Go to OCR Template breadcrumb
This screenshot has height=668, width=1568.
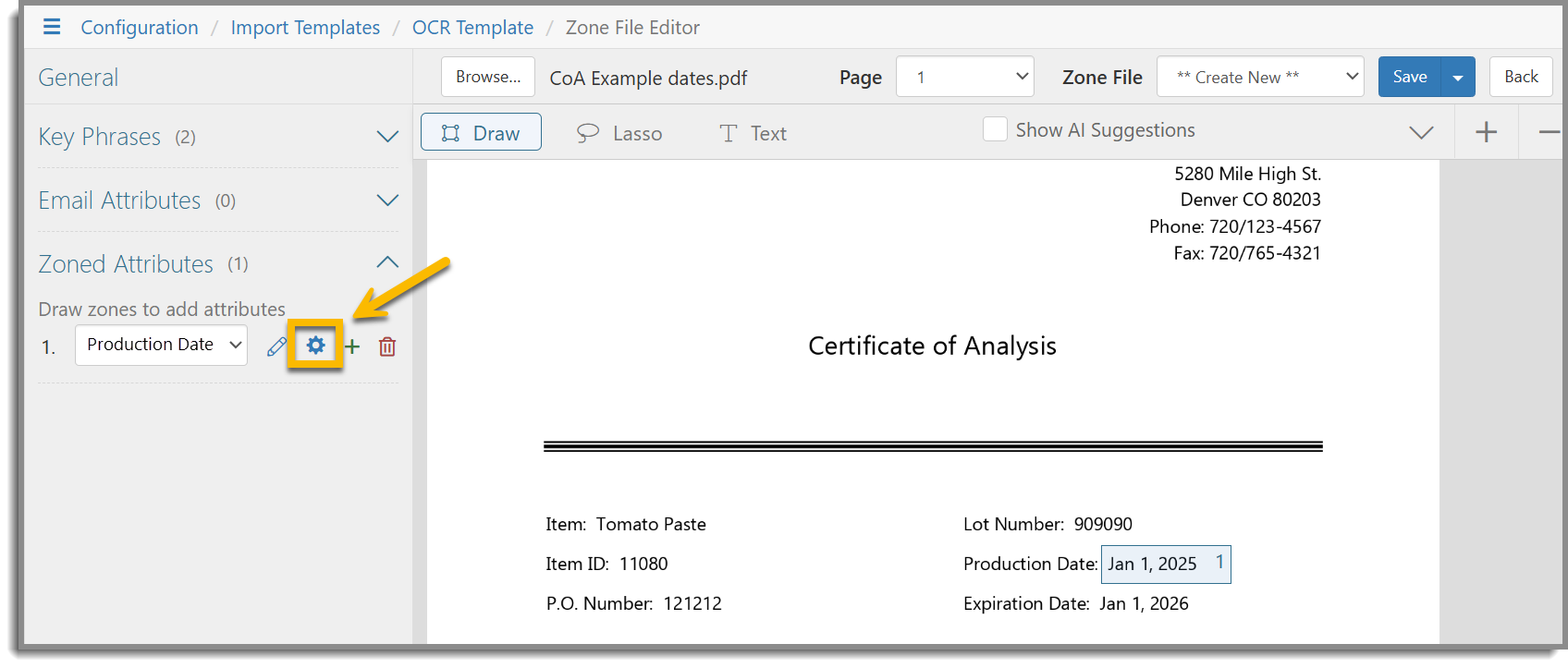[472, 28]
